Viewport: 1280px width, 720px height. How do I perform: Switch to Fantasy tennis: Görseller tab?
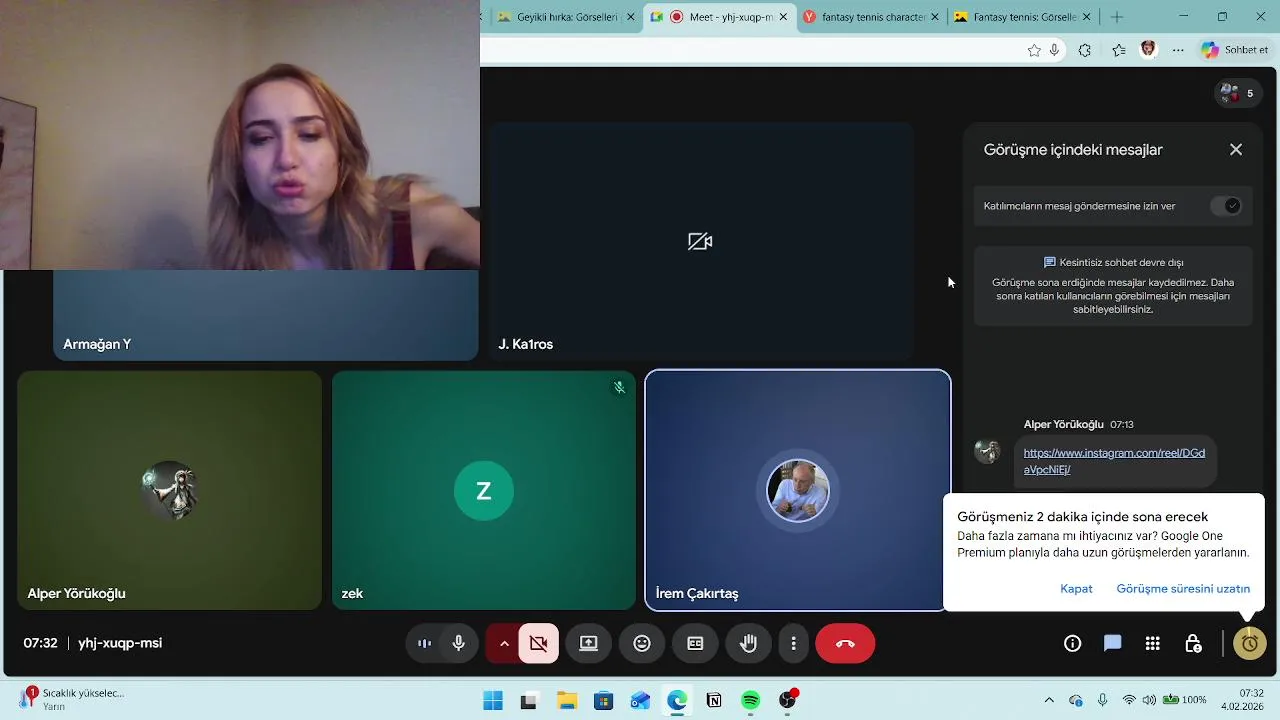(1023, 17)
